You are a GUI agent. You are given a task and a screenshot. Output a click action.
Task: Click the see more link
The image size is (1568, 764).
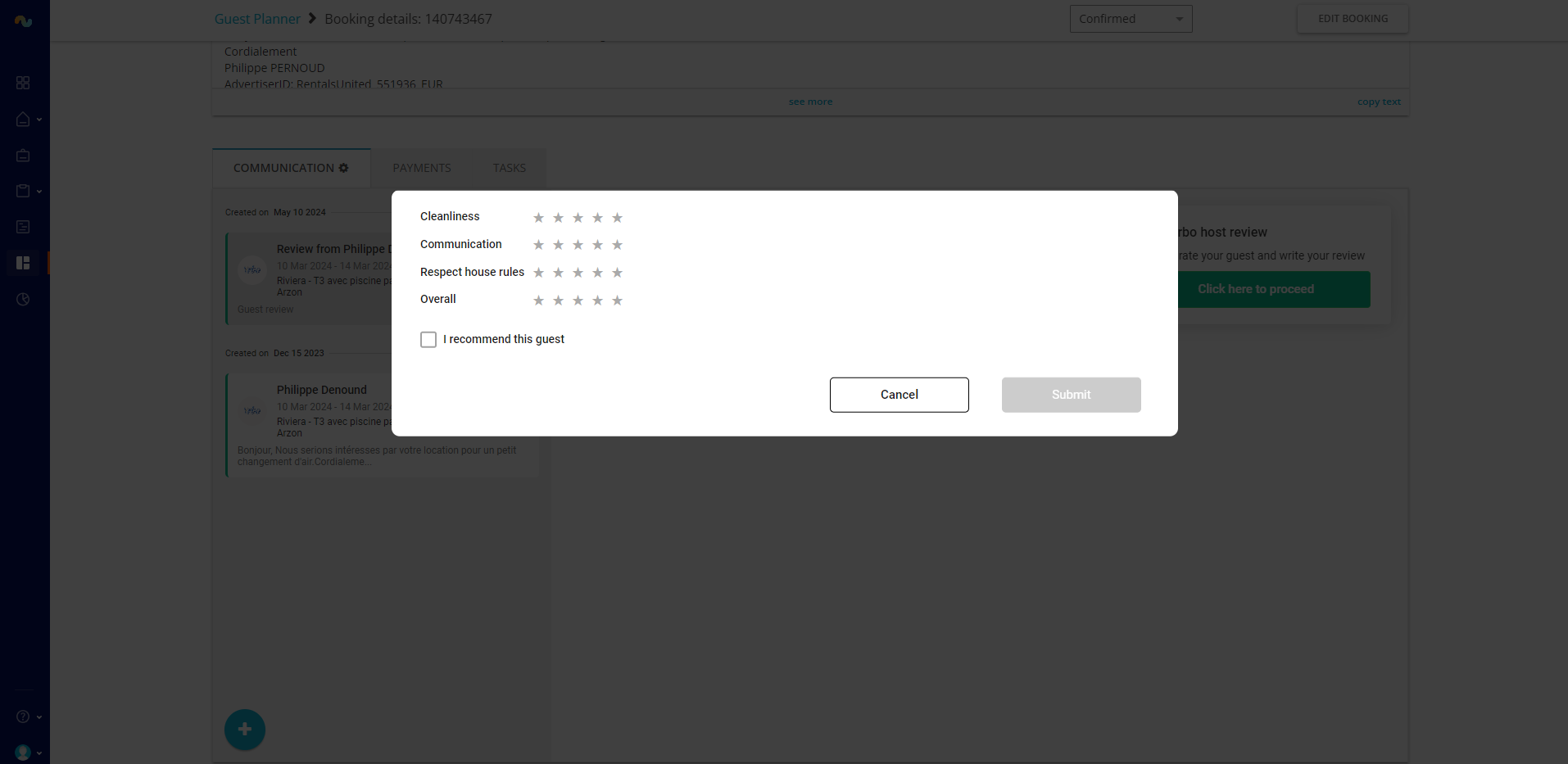(810, 102)
